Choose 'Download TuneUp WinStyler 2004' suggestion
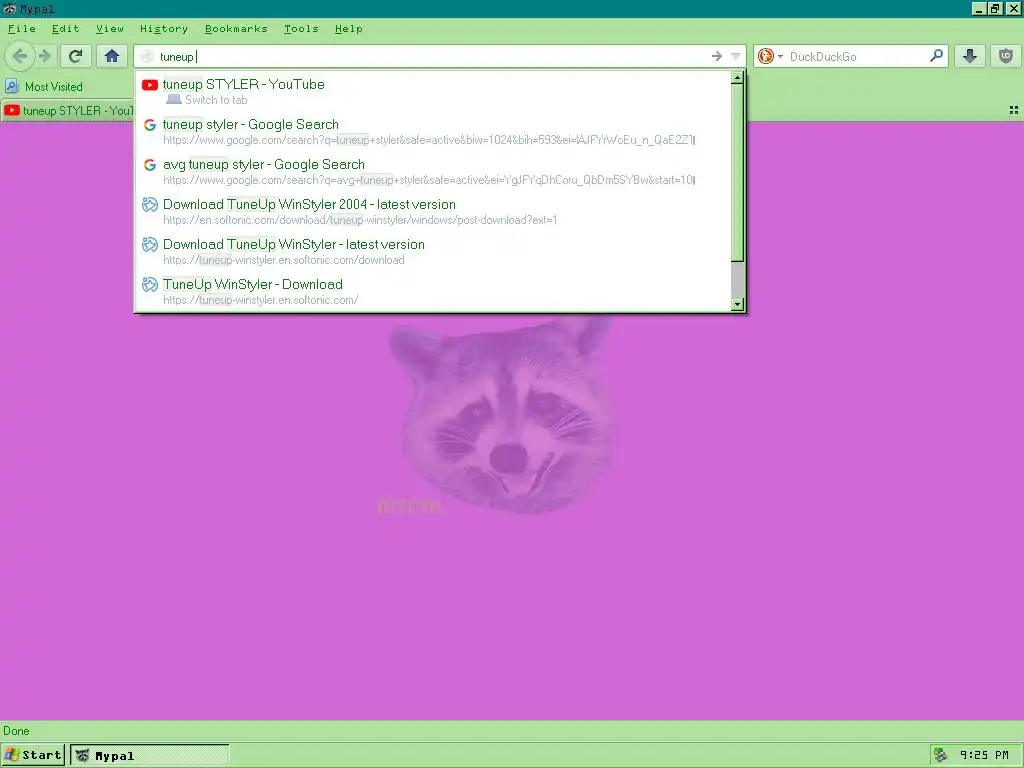This screenshot has width=1024, height=768. [x=432, y=211]
